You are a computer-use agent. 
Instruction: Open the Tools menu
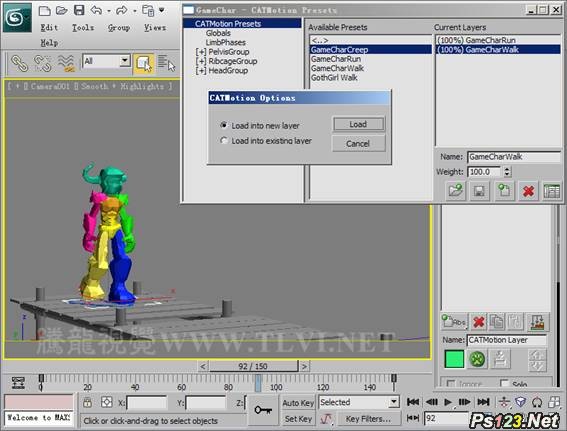(83, 27)
